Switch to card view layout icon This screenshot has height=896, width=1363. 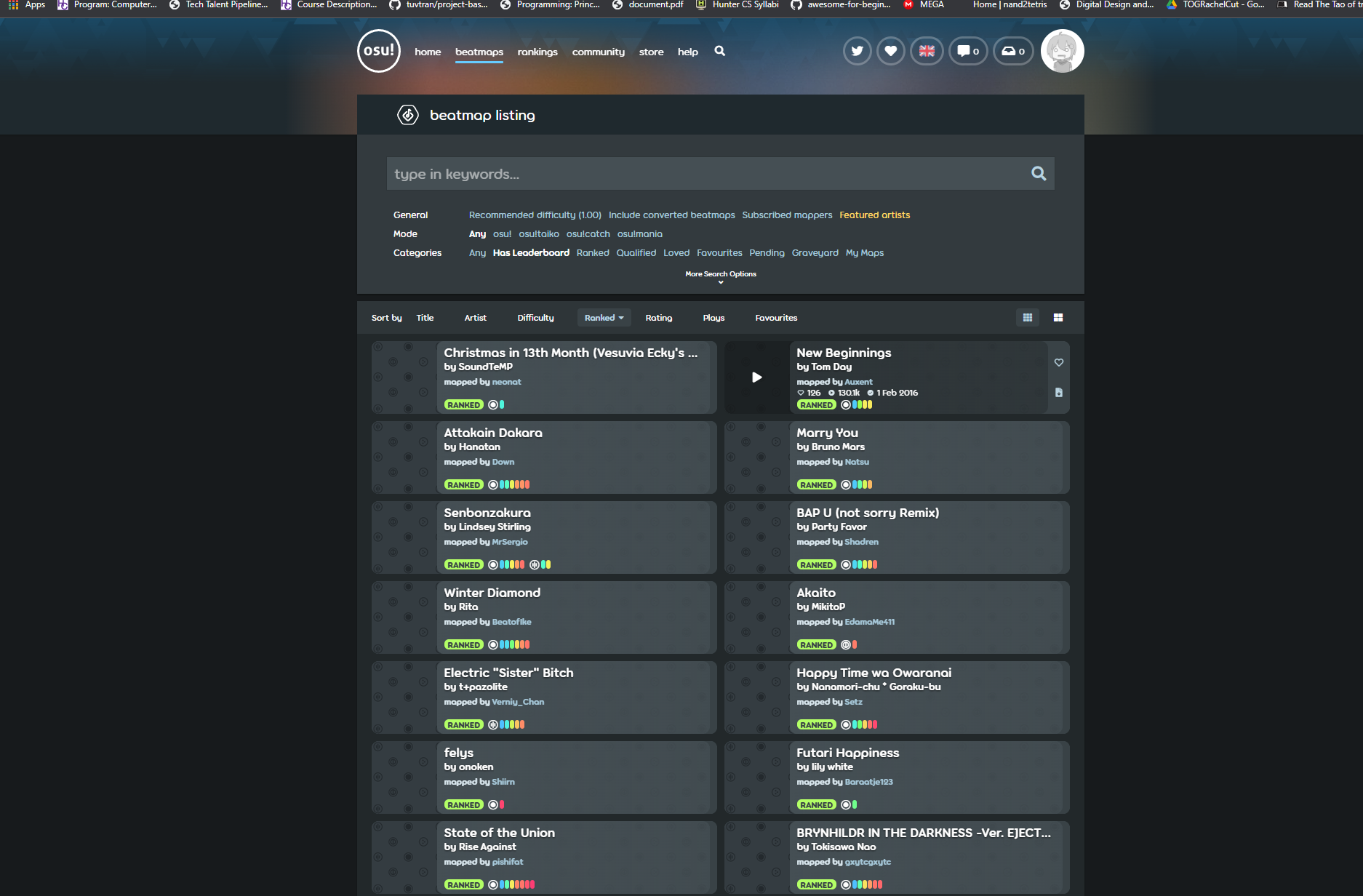pos(1058,317)
